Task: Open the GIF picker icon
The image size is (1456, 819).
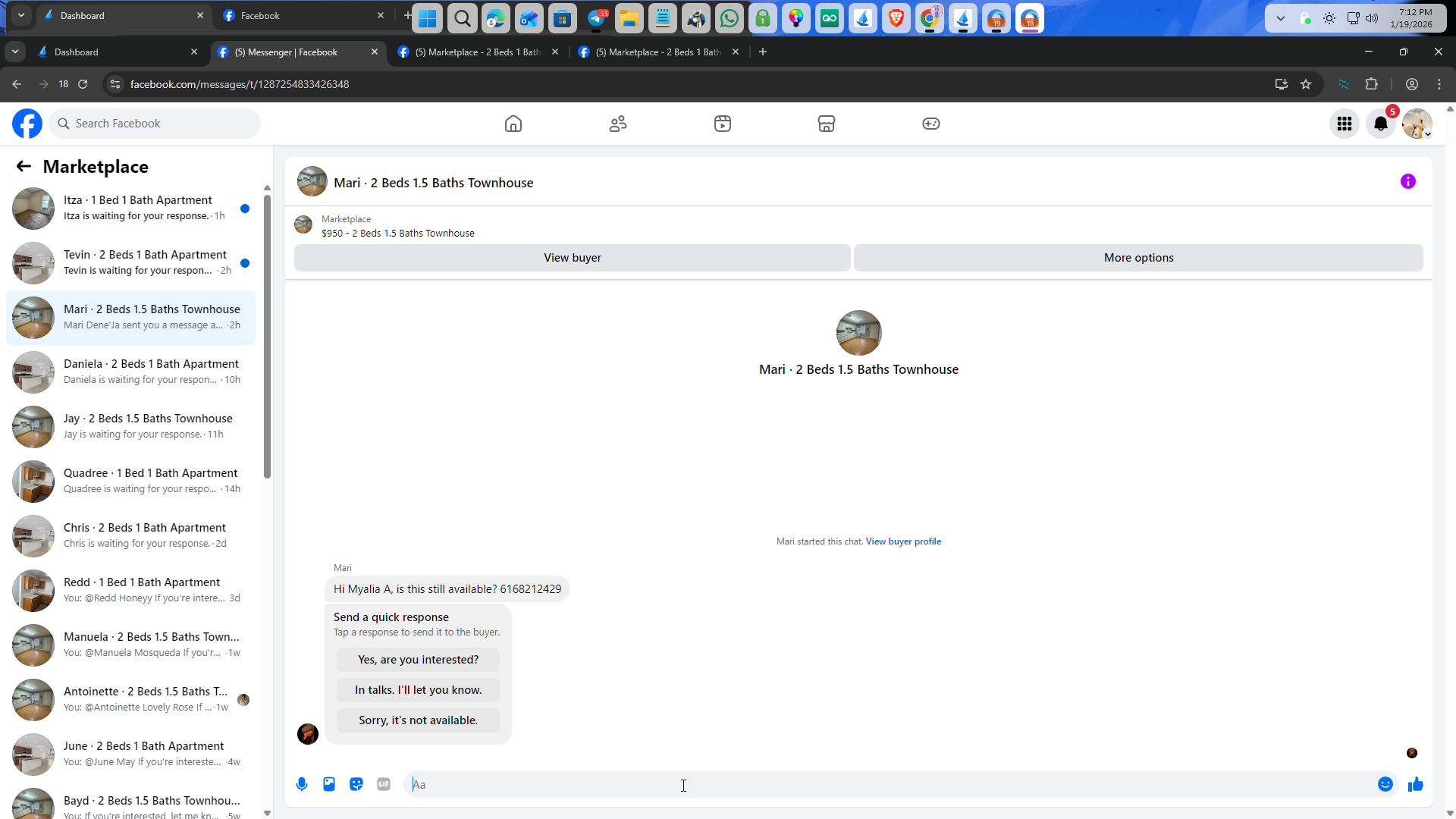Action: (x=384, y=784)
